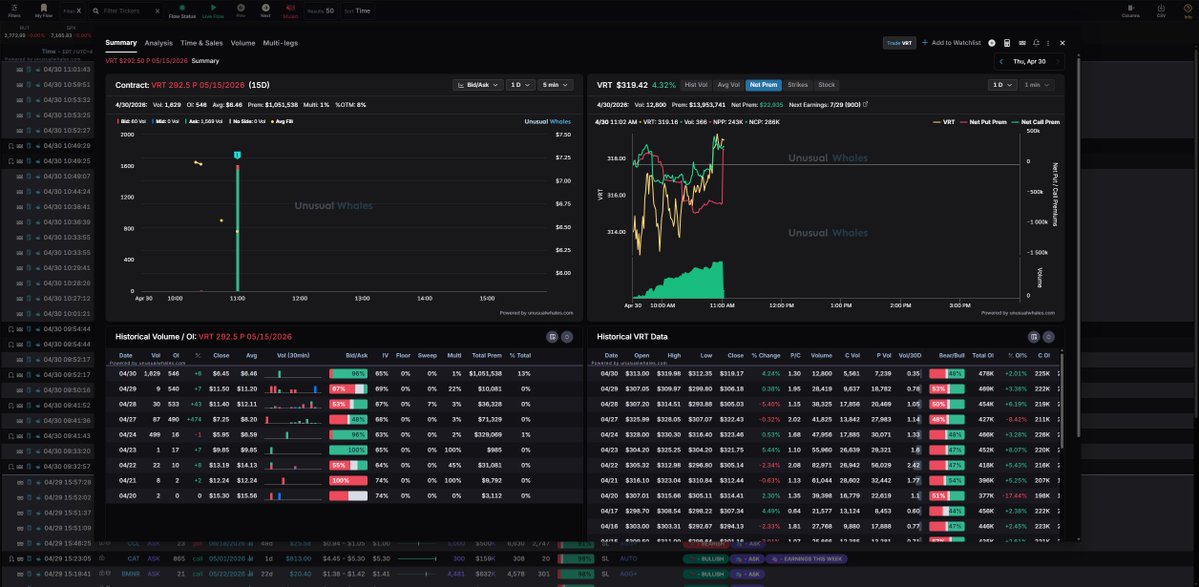Viewport: 1199px width, 587px height.
Task: Click the 04/29 row 53% Bear/Bull bar
Action: pyautogui.click(x=947, y=389)
